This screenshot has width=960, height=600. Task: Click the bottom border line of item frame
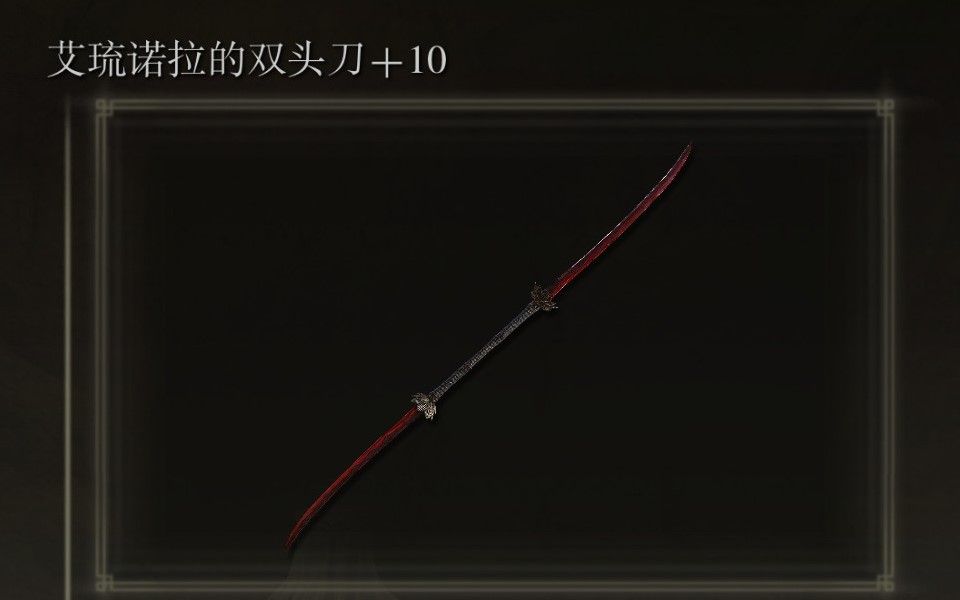click(495, 585)
